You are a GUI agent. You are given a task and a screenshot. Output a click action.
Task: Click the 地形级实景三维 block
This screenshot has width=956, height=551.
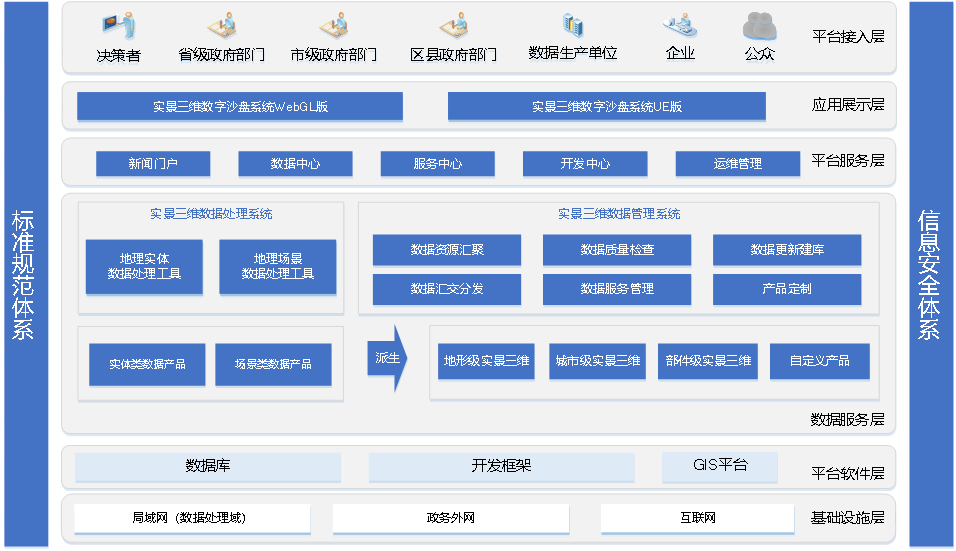(486, 361)
